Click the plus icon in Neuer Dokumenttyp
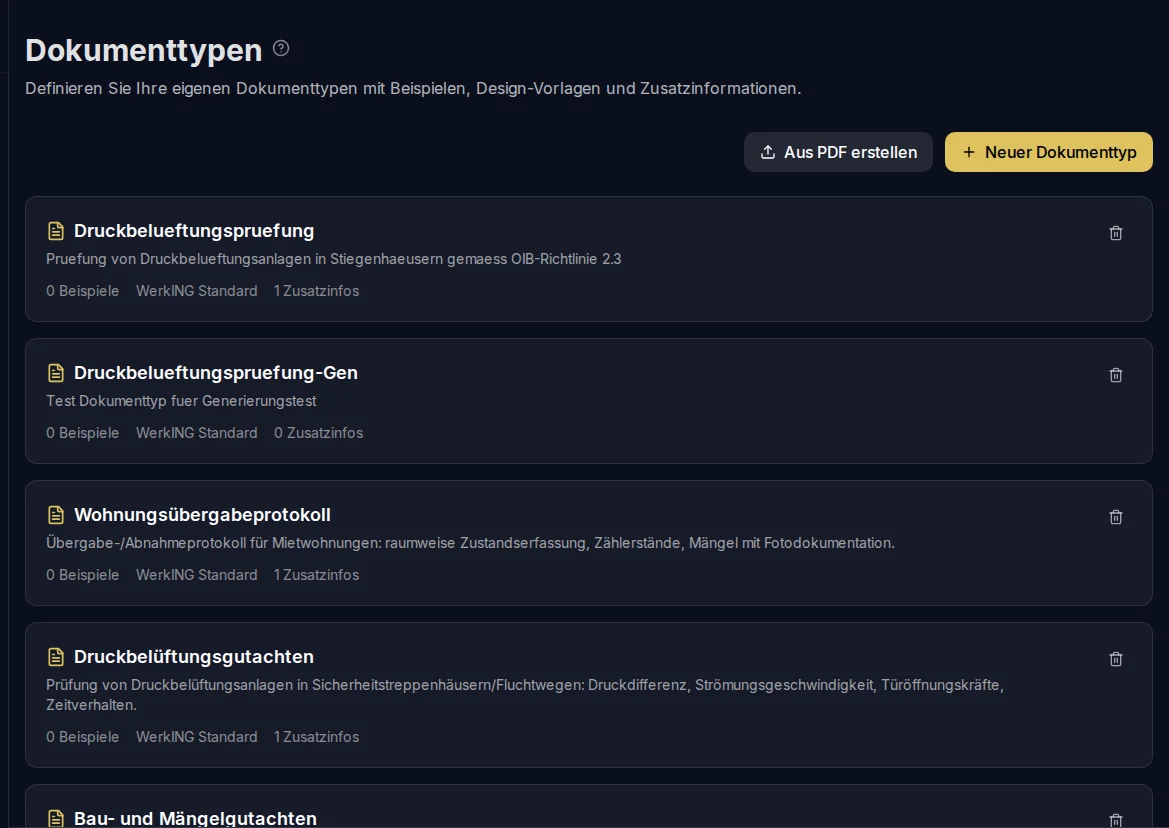The width and height of the screenshot is (1169, 828). click(968, 152)
